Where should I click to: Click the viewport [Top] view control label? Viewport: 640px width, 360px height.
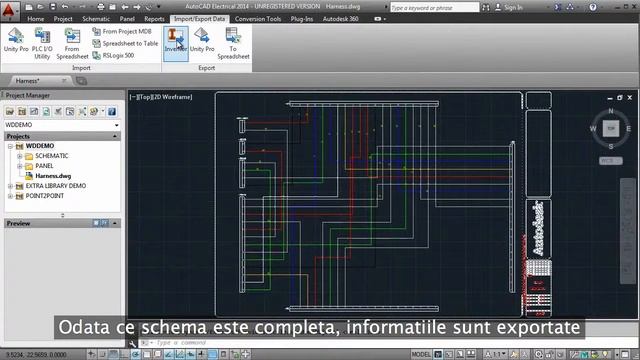[144, 97]
